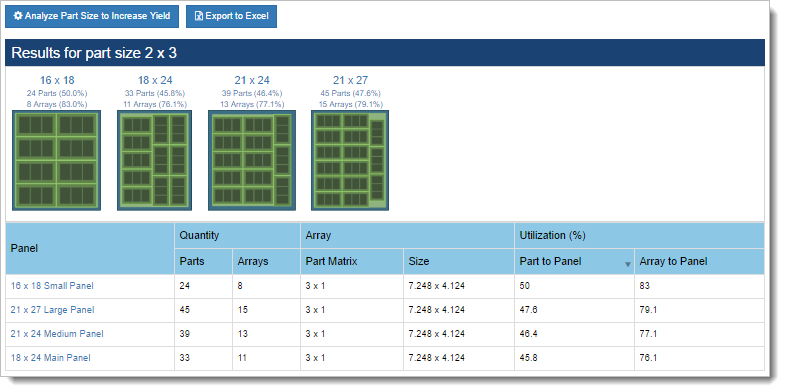Click Array to Panel value 76.1
The image size is (785, 392).
(x=648, y=358)
